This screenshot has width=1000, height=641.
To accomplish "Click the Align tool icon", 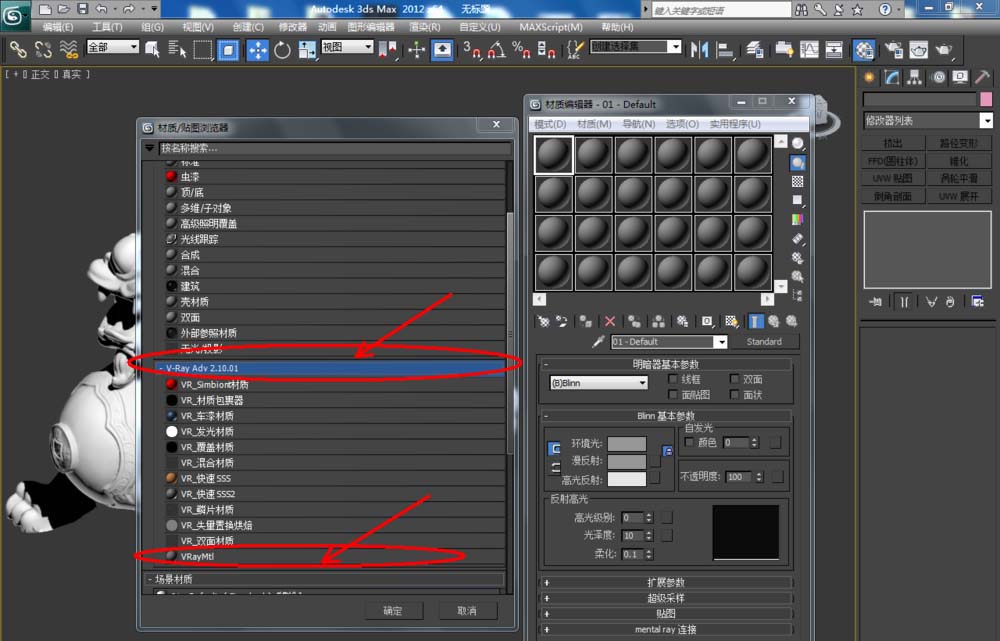I will coord(724,50).
